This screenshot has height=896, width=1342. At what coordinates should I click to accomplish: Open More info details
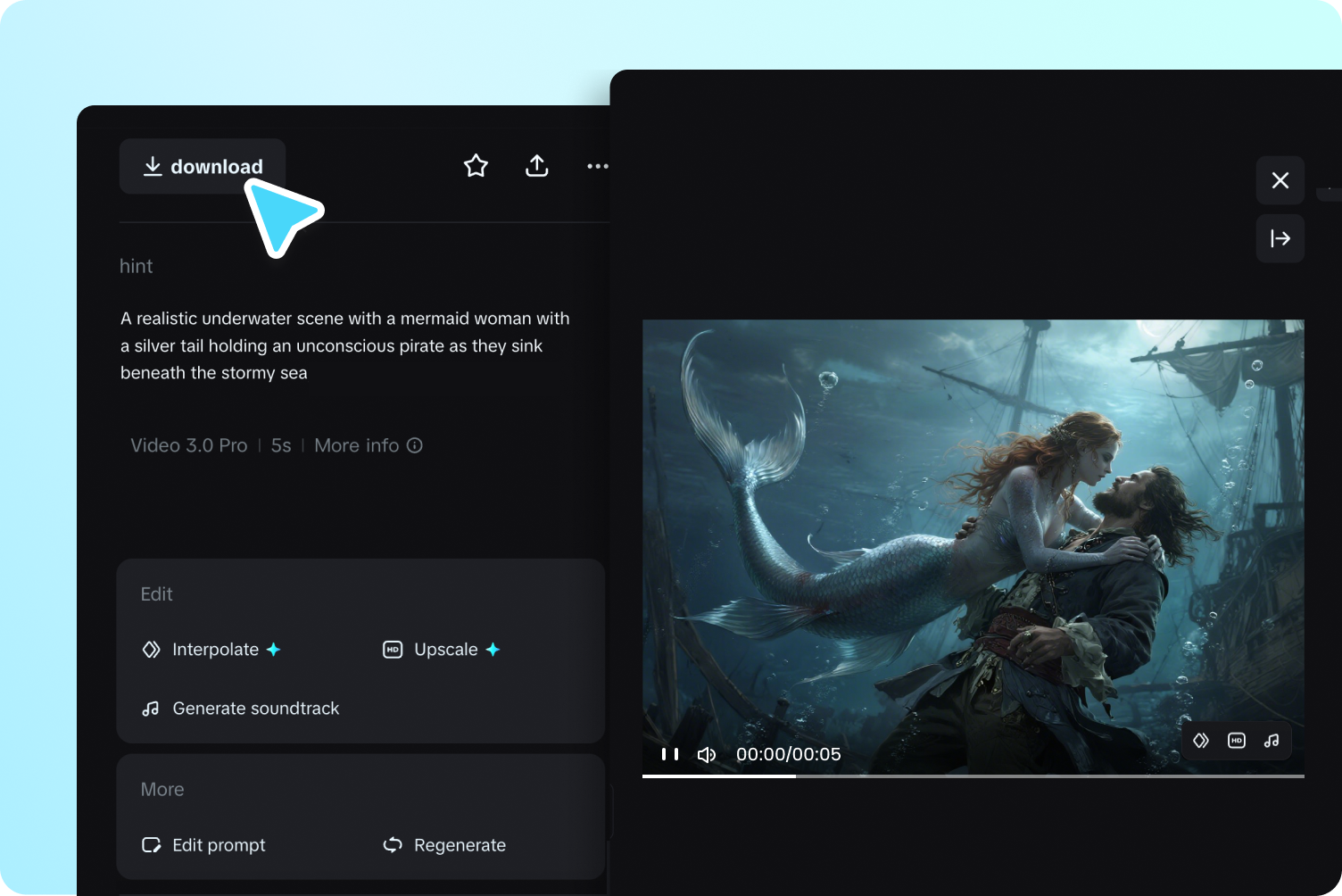click(x=368, y=444)
